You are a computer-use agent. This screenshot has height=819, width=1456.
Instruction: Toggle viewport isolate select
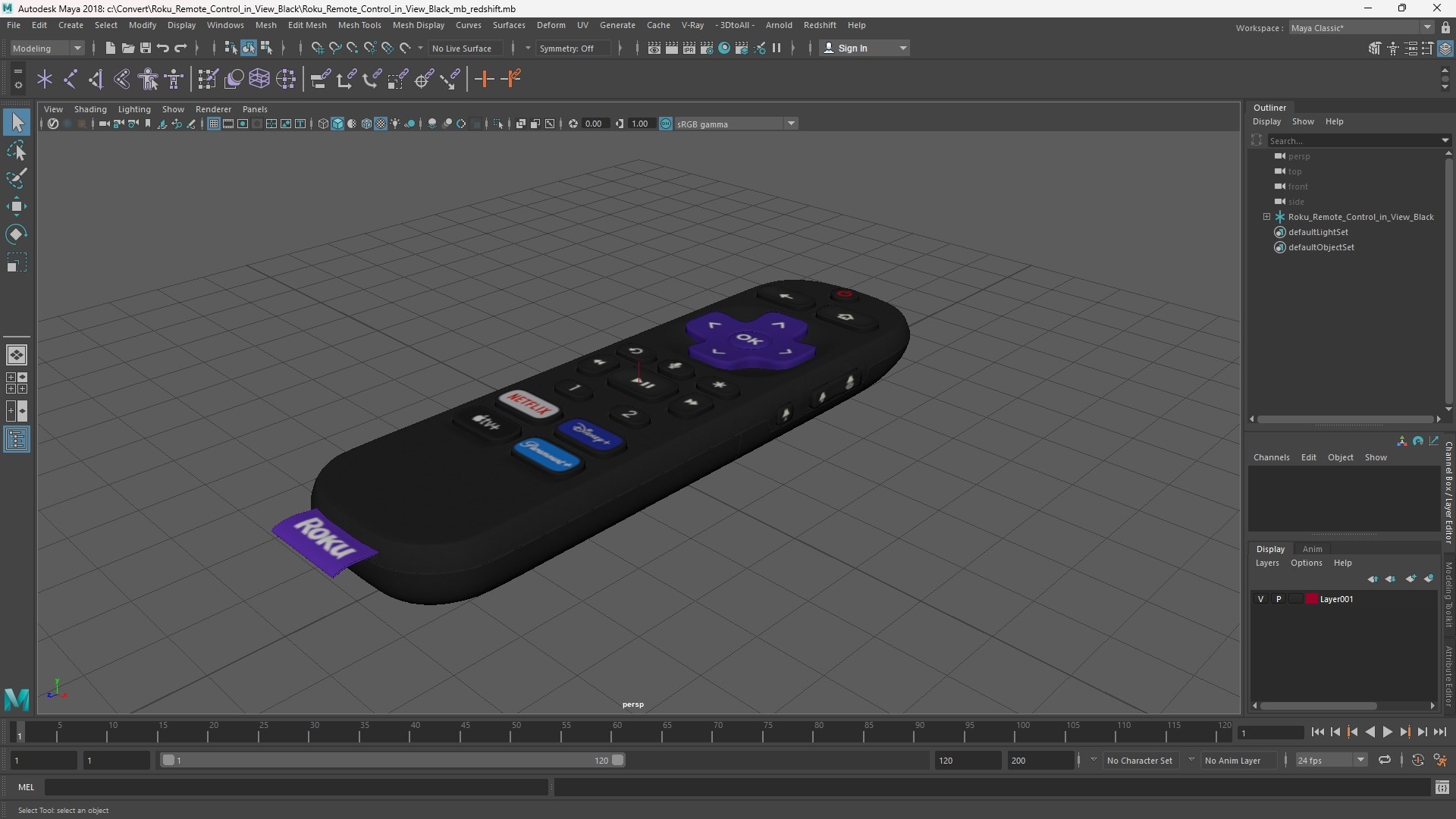pyautogui.click(x=498, y=124)
